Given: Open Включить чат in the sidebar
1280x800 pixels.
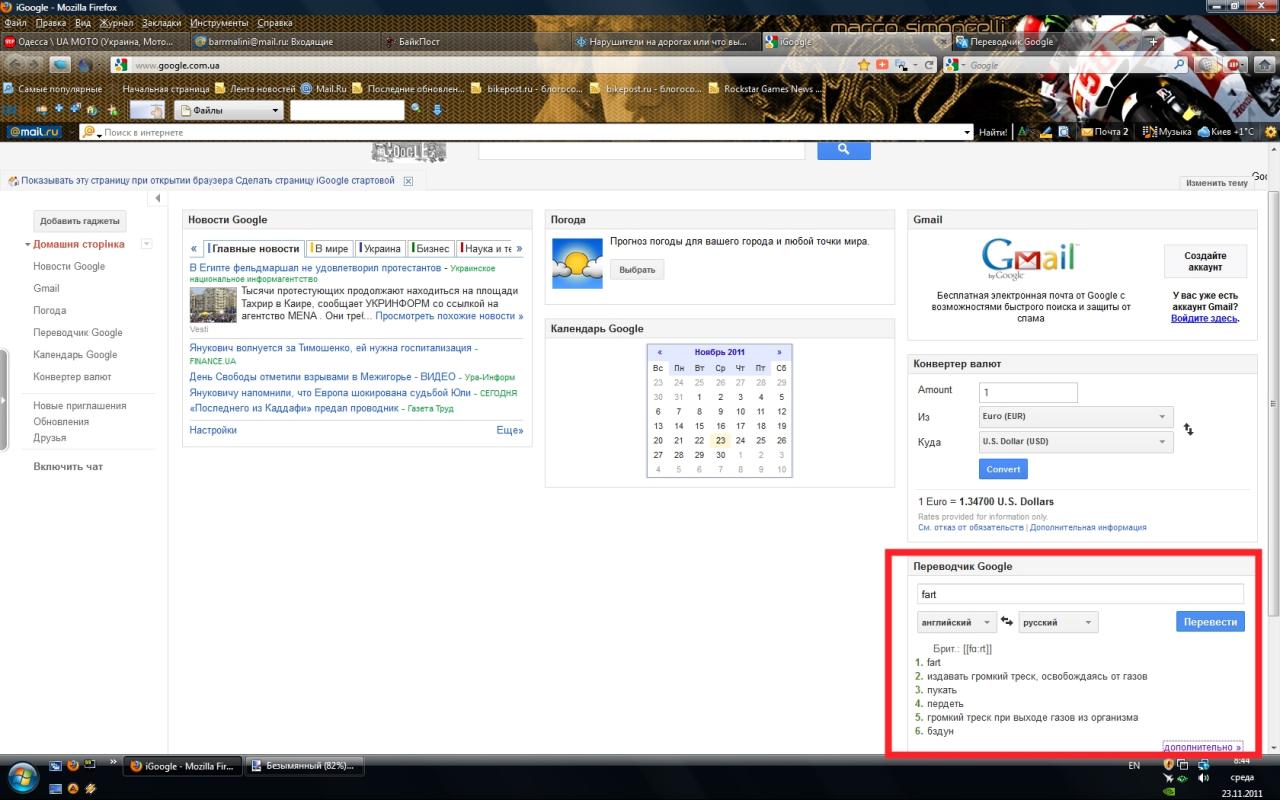Looking at the screenshot, I should tap(68, 467).
